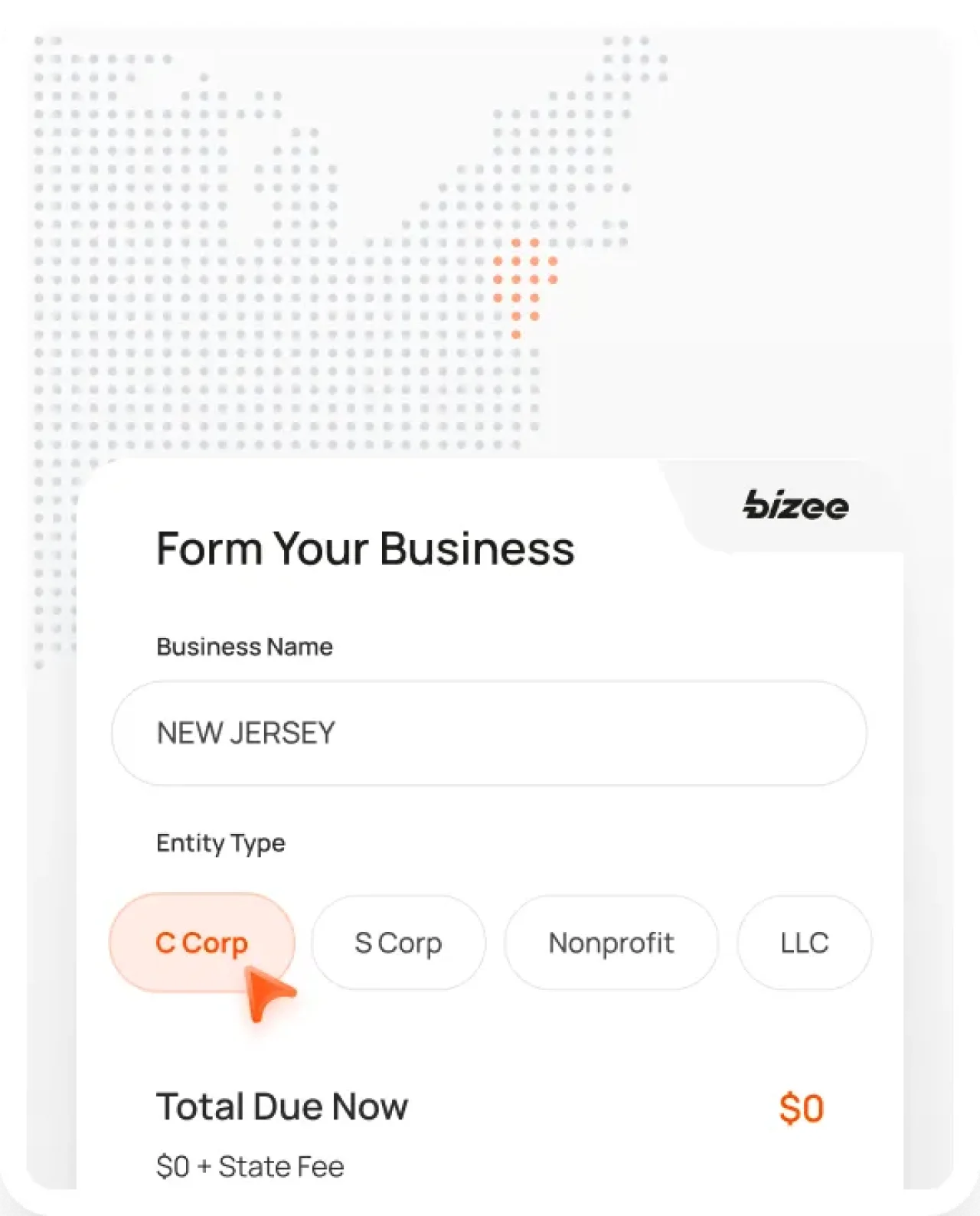The height and width of the screenshot is (1216, 980).
Task: Click the Business Name label
Action: tap(244, 646)
